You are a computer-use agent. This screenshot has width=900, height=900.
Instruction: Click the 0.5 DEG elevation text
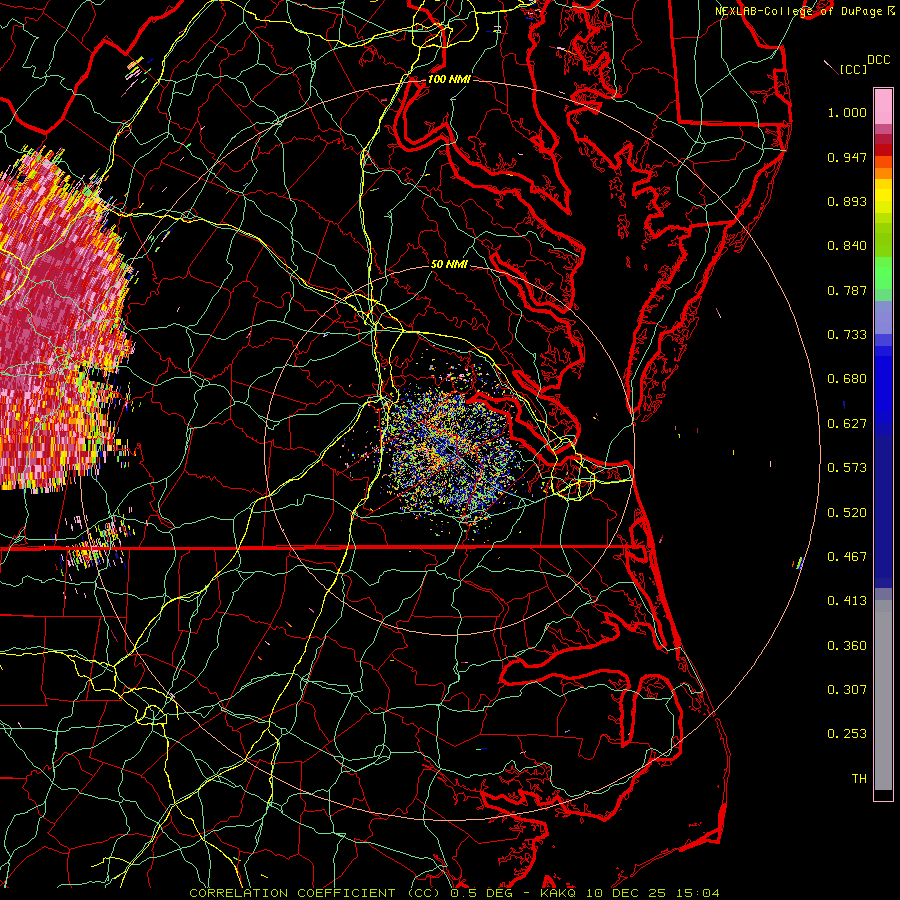pos(482,893)
